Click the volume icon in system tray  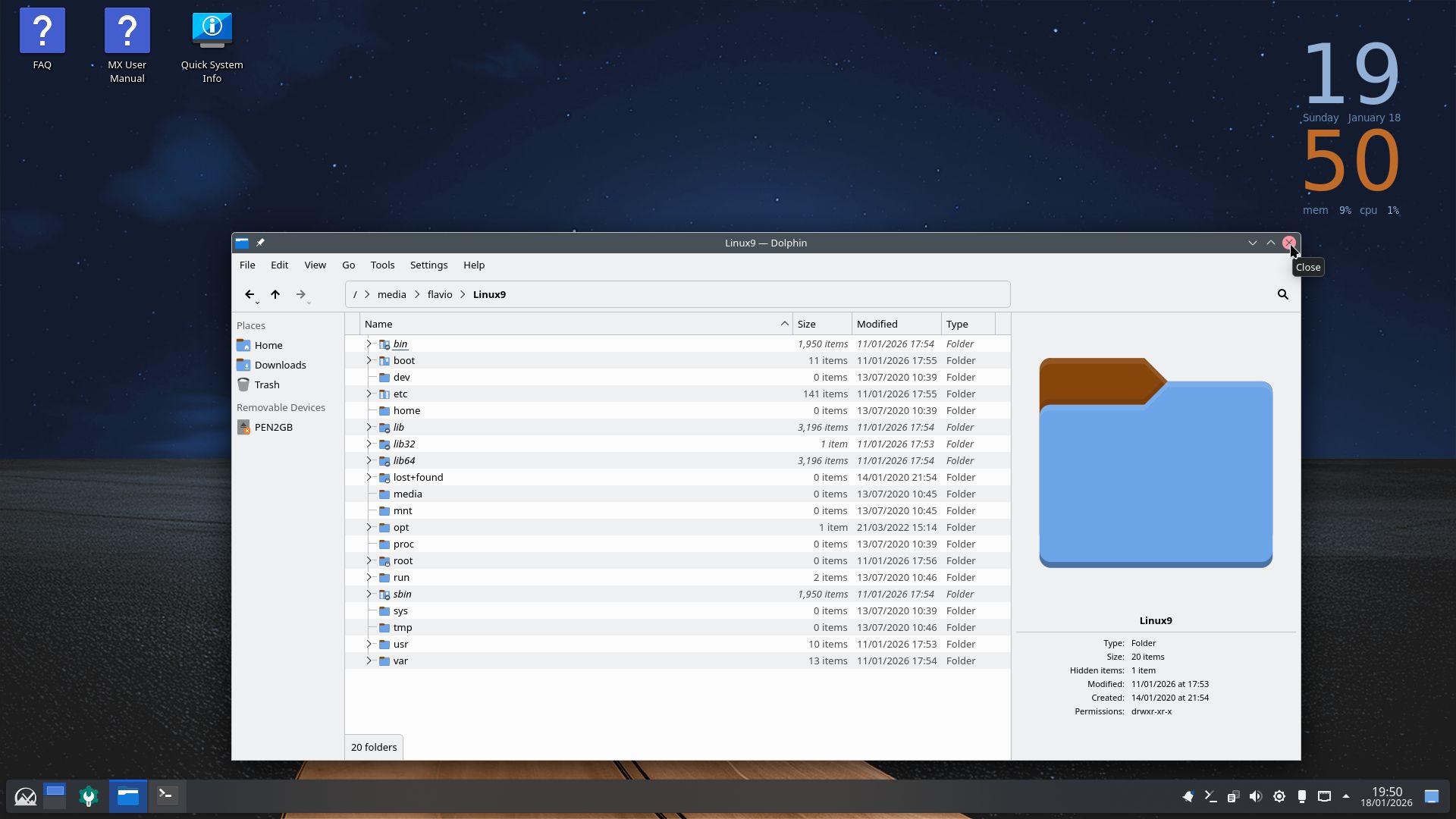click(1255, 796)
